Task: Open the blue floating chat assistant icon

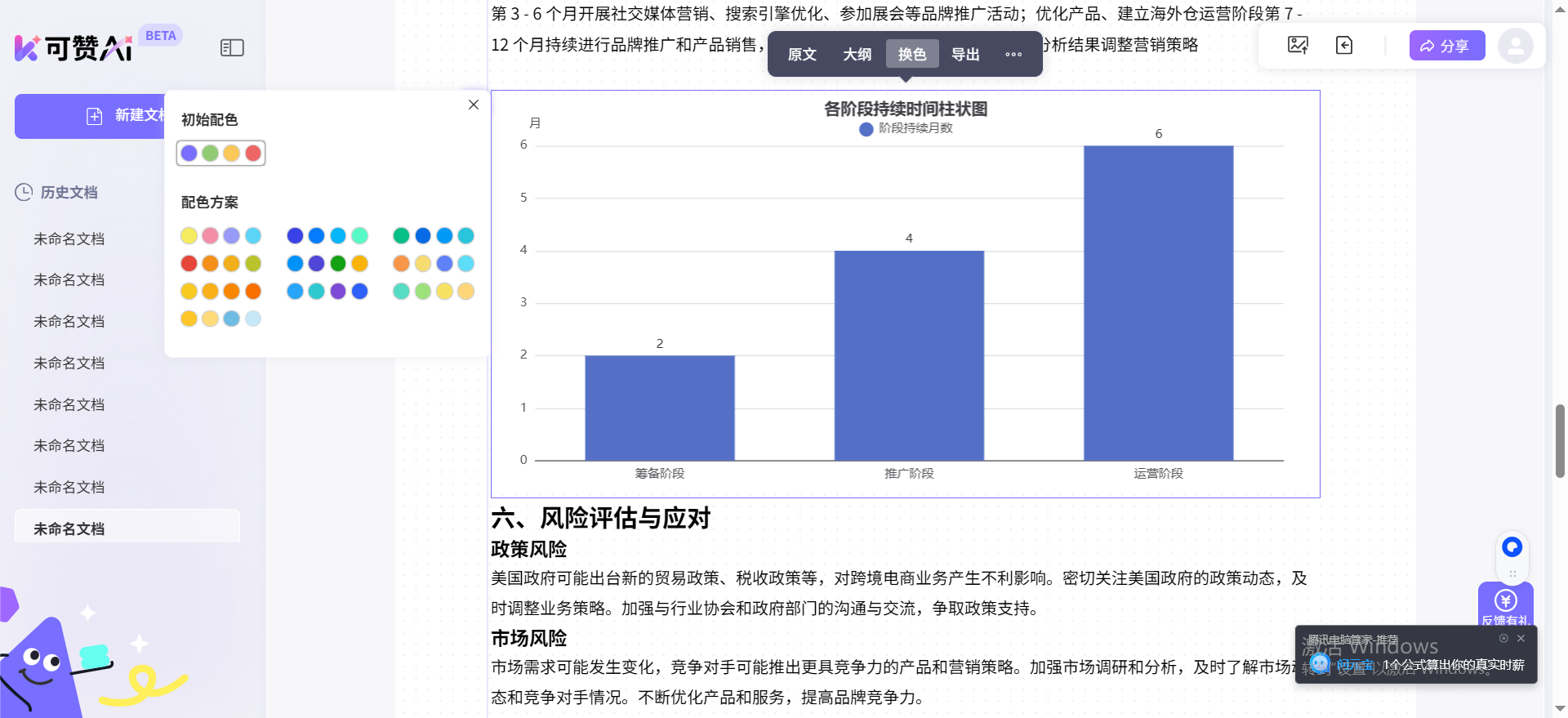Action: coord(1512,546)
